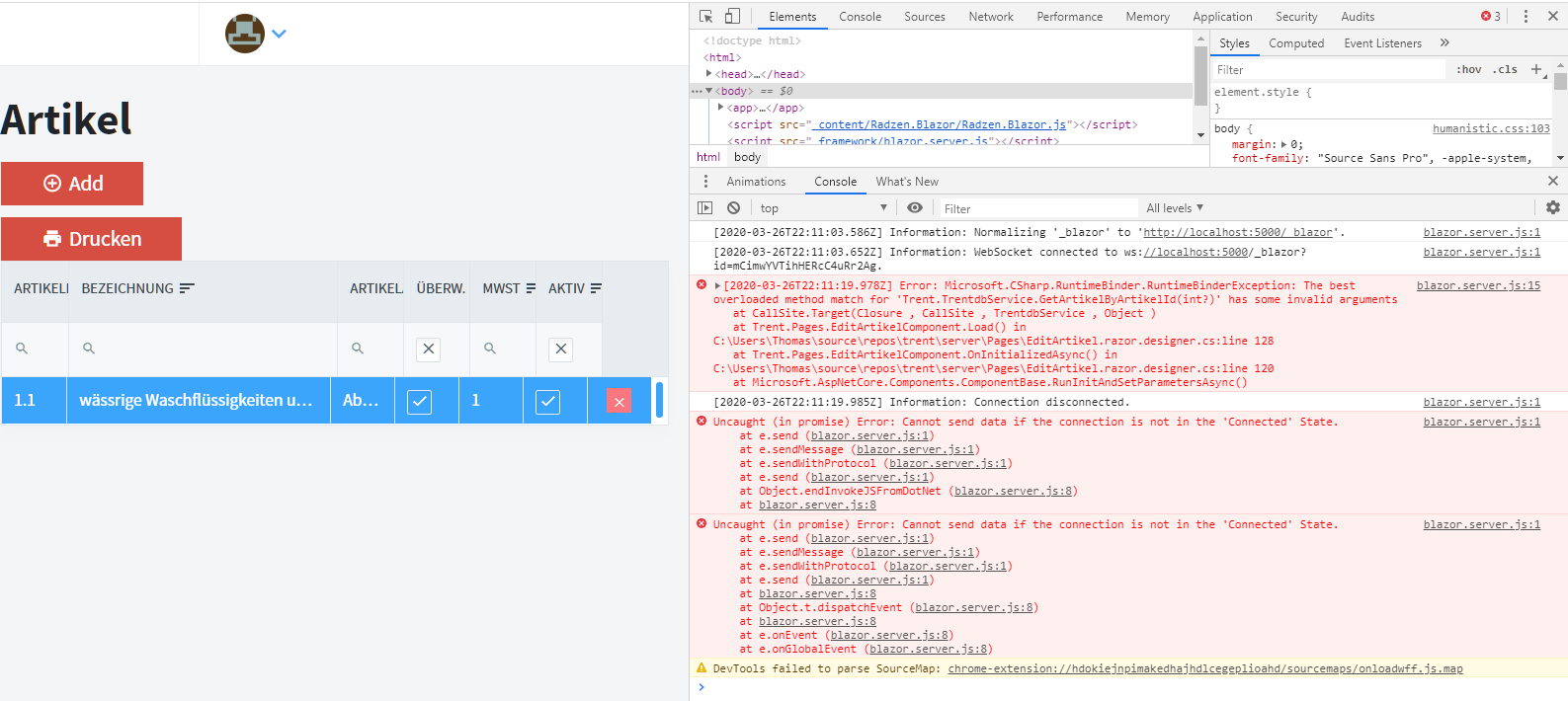This screenshot has height=701, width=1568.
Task: Click the red error count badge
Action: point(1490,16)
